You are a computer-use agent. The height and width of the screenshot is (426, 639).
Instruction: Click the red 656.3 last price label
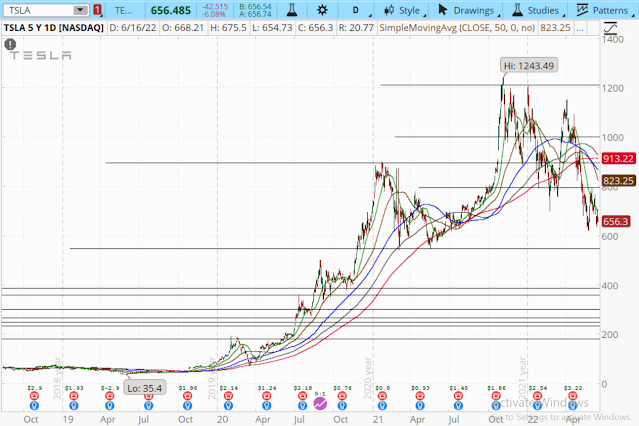coord(616,221)
